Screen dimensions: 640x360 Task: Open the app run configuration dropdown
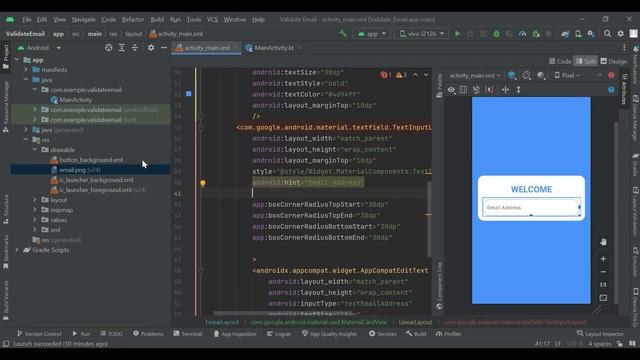tap(372, 34)
